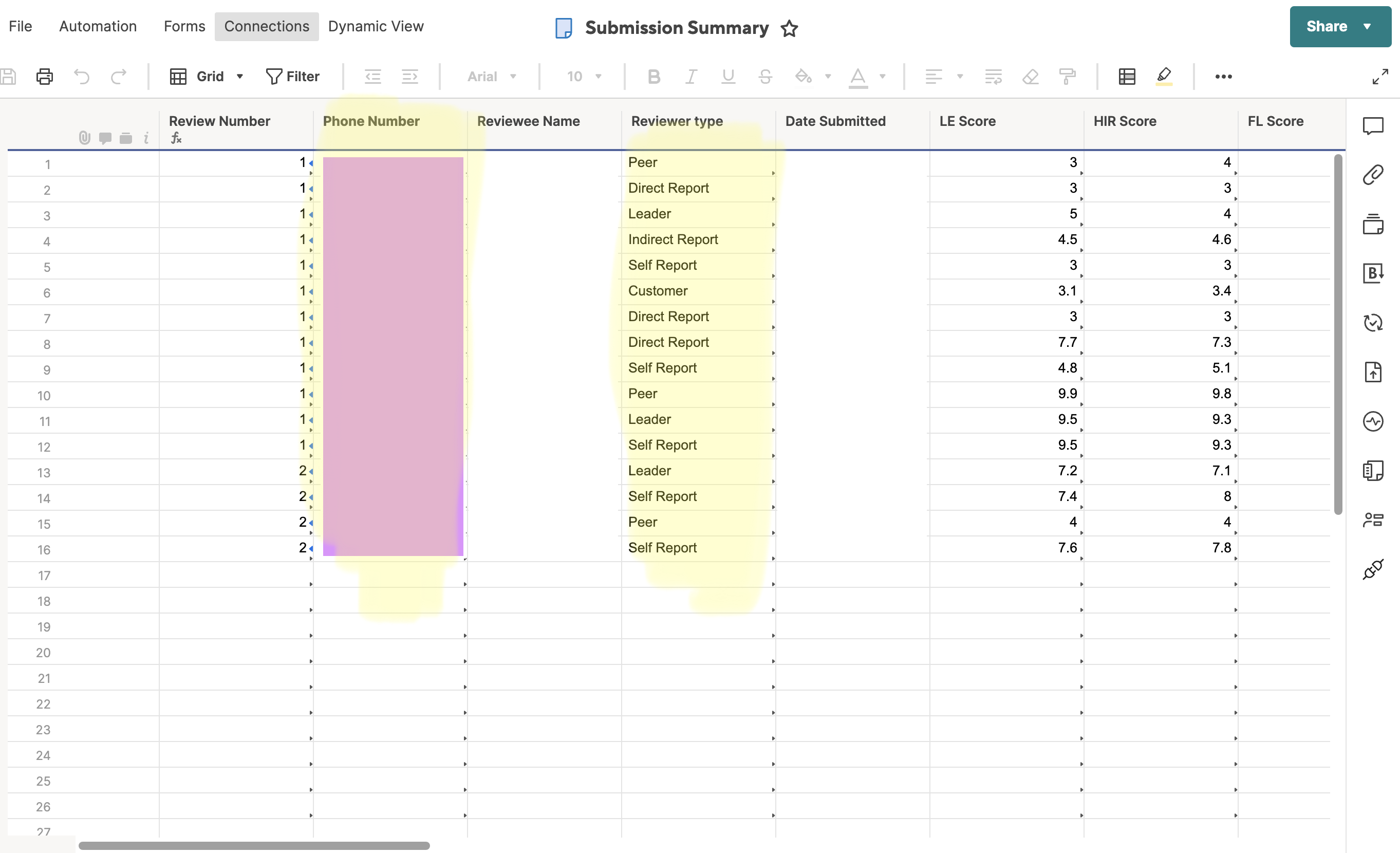
Task: Open the Conversations panel icon
Action: pos(1373,125)
